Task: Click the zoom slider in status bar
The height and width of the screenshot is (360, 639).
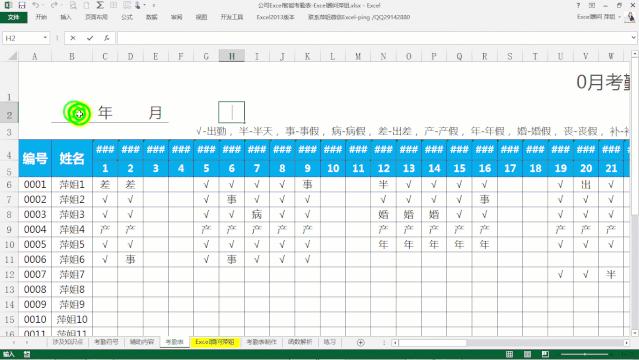Action: (x=585, y=354)
